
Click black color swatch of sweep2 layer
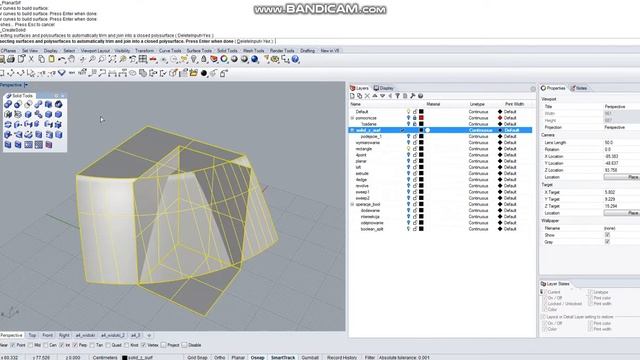point(421,198)
